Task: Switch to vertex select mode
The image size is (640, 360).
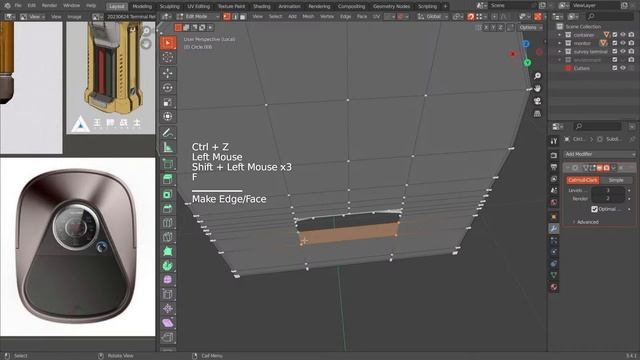Action: [227, 17]
